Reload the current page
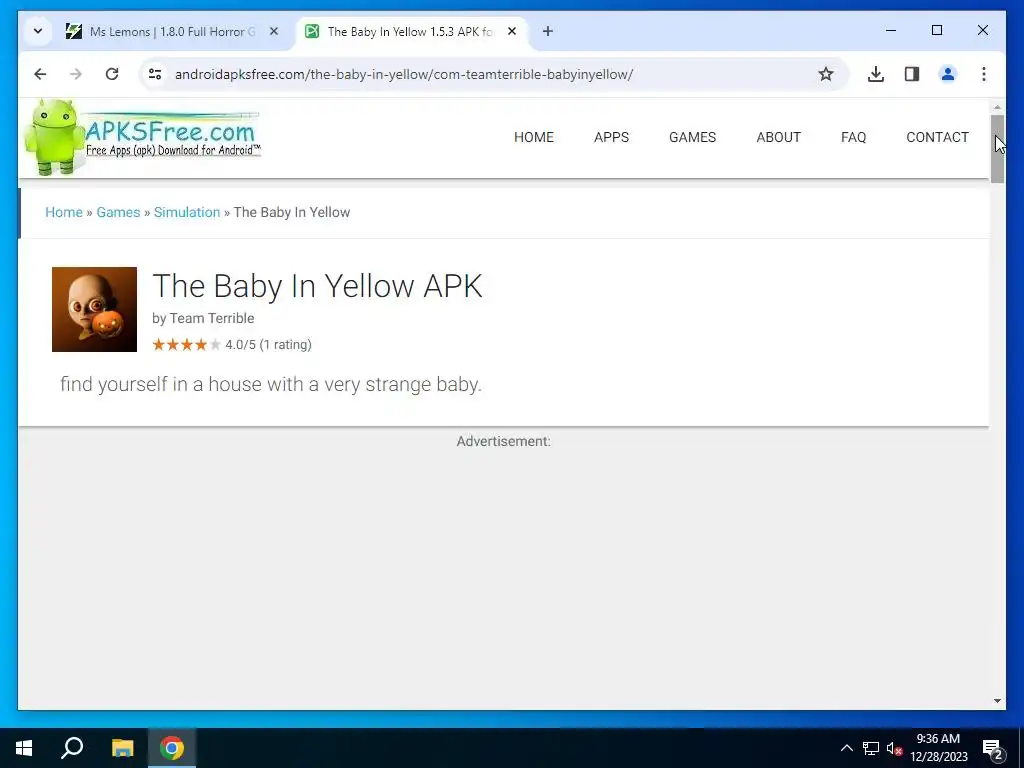 (x=112, y=74)
